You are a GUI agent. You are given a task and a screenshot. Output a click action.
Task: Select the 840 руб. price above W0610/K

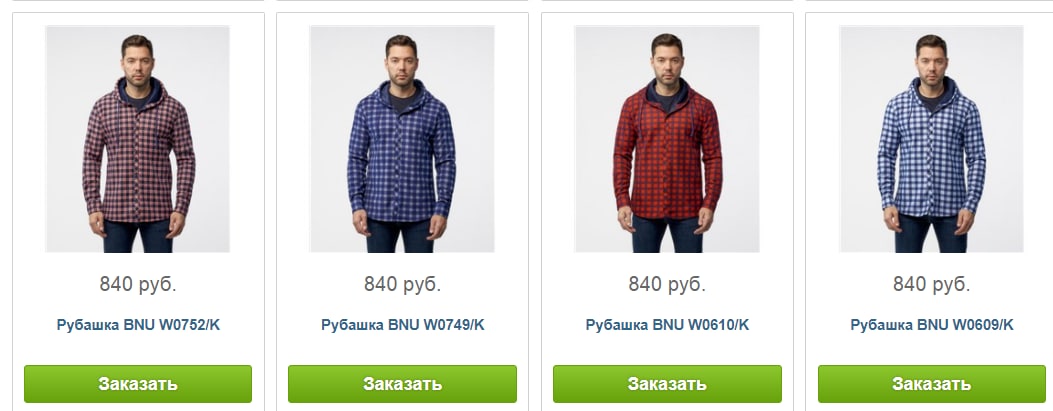(667, 285)
